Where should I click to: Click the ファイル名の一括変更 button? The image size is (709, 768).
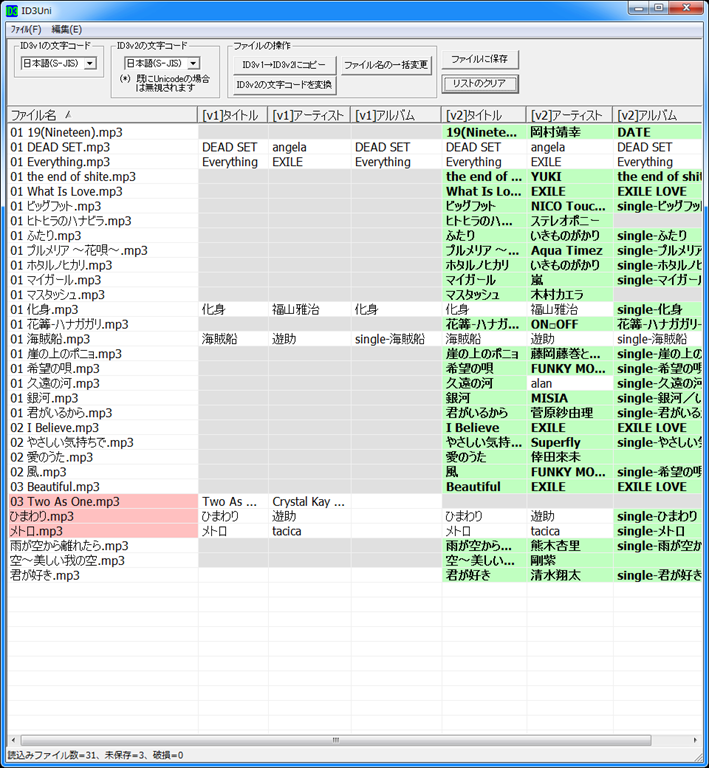pos(386,65)
